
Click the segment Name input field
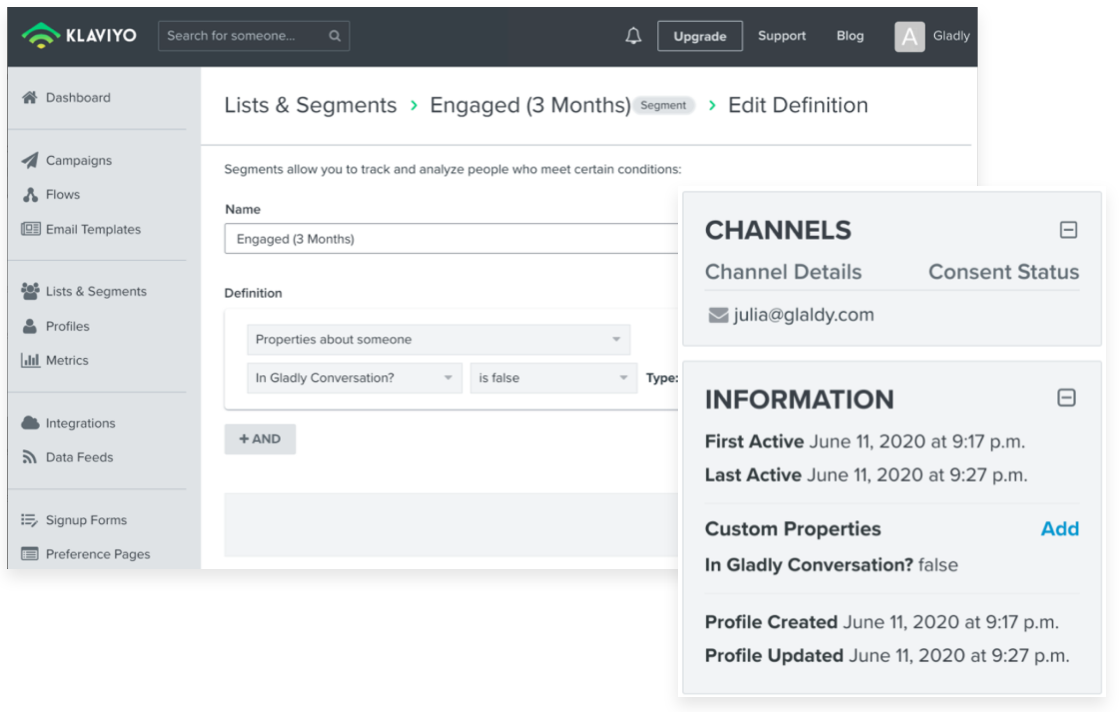coord(451,238)
